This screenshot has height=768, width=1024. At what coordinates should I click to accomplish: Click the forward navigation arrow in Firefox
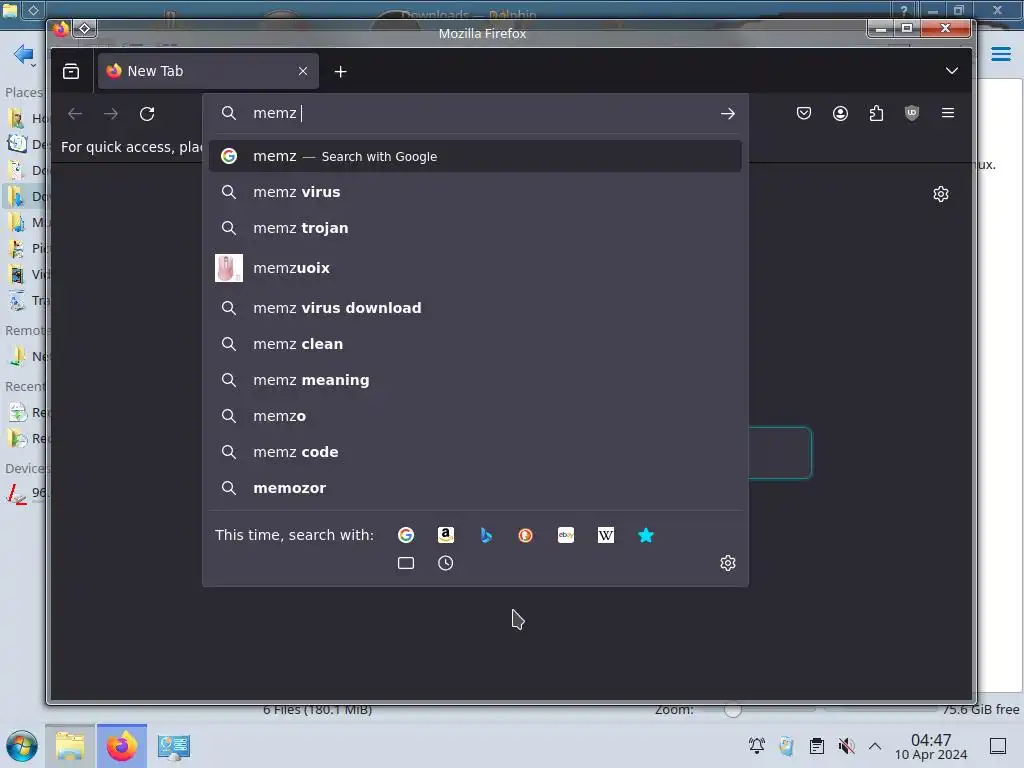pos(111,114)
